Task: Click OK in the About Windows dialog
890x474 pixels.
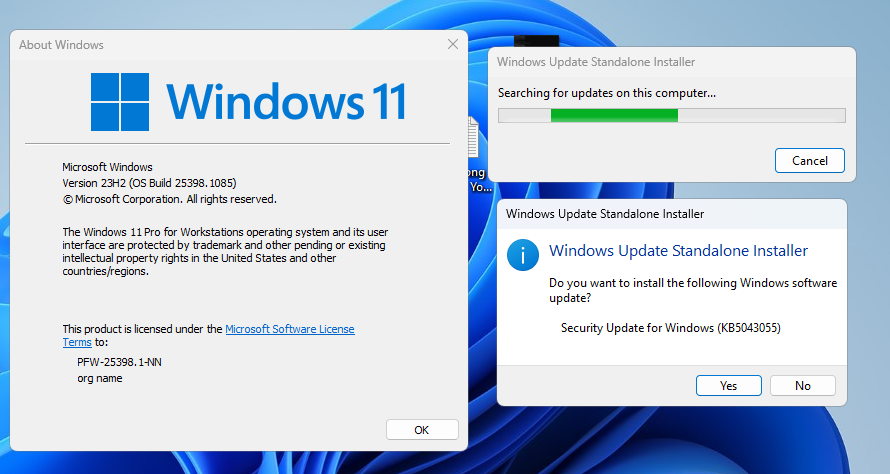Action: [x=422, y=430]
